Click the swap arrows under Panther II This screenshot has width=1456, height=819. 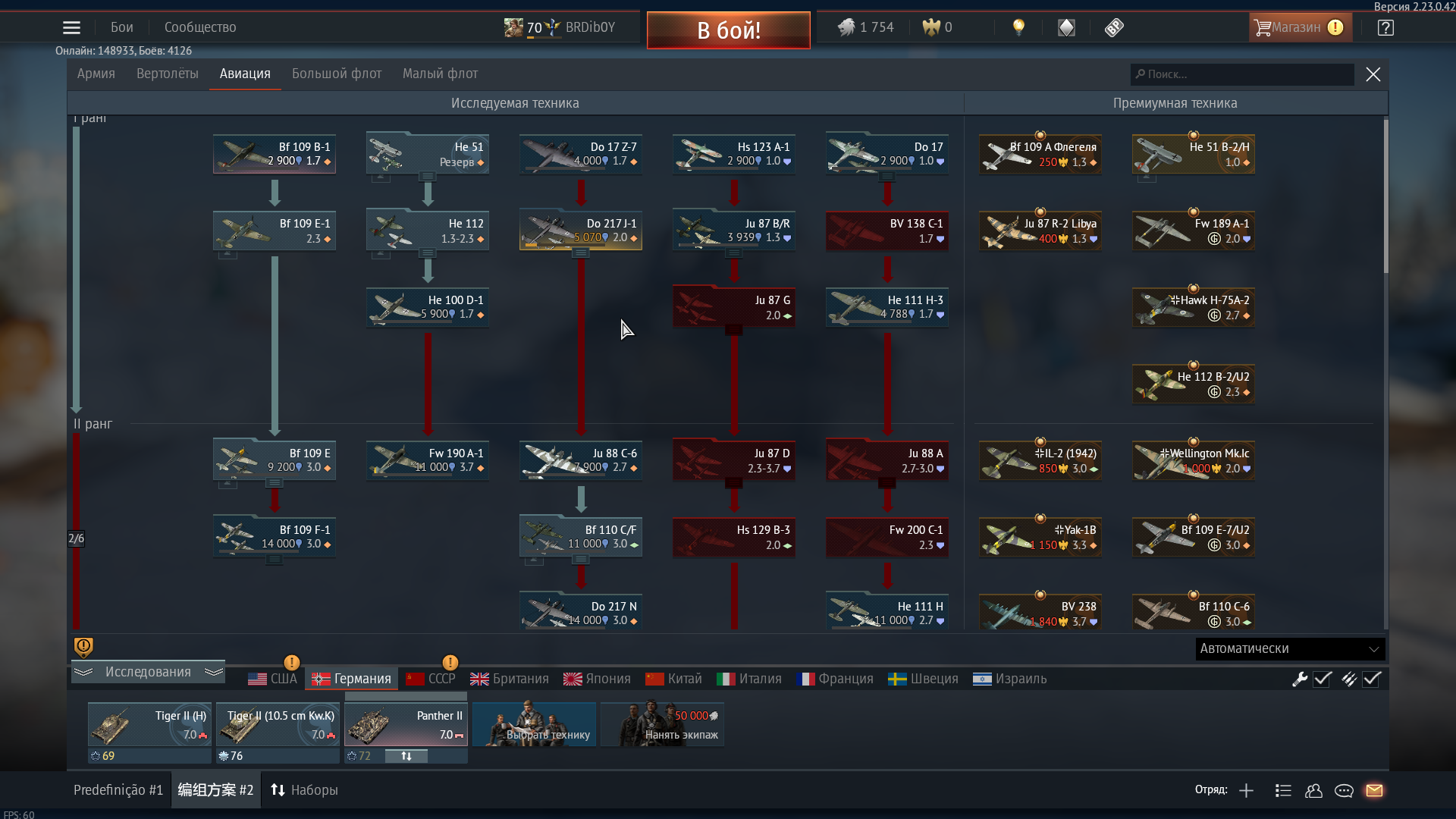tap(406, 756)
